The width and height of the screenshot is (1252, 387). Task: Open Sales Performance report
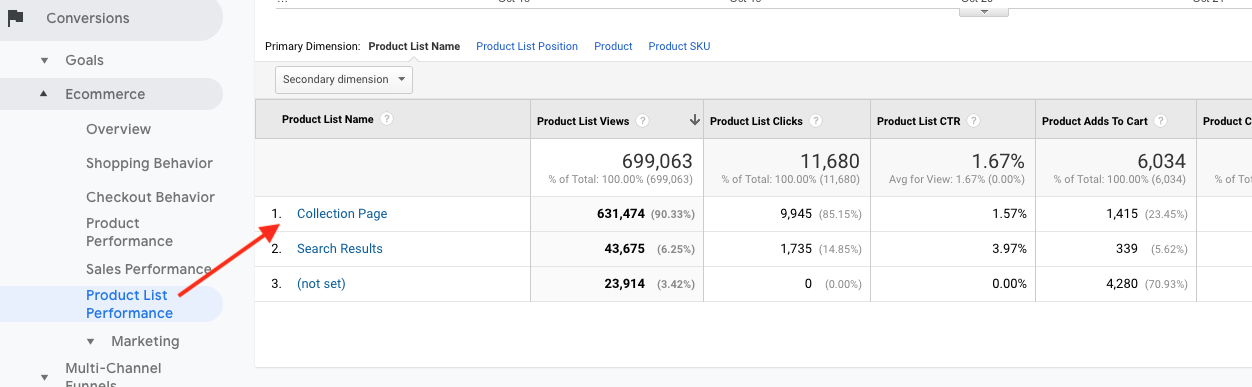tap(148, 269)
